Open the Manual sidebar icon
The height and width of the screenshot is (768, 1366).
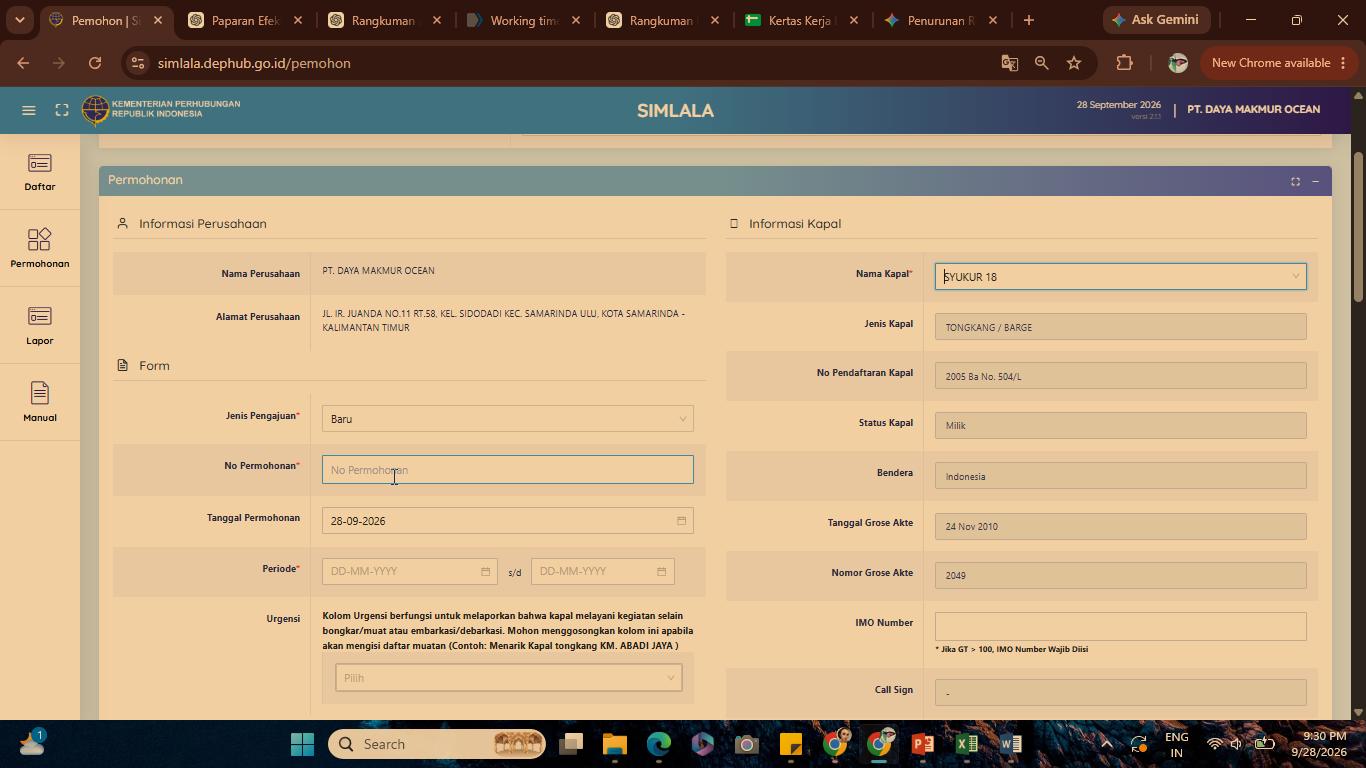pyautogui.click(x=40, y=402)
